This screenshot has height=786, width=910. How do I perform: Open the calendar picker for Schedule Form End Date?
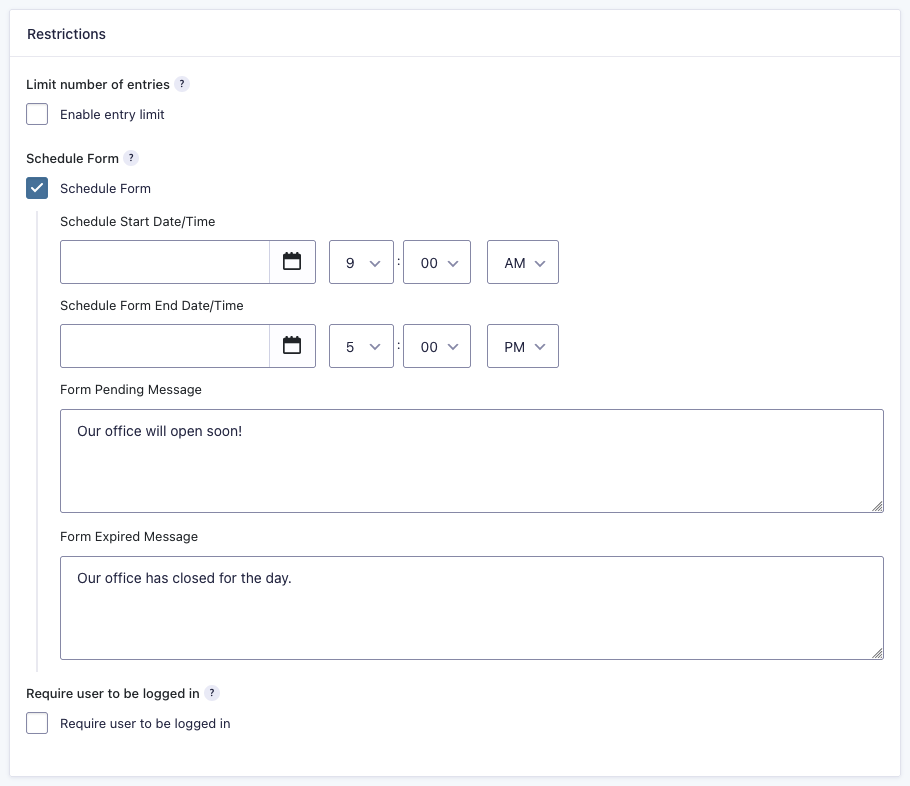pyautogui.click(x=293, y=345)
